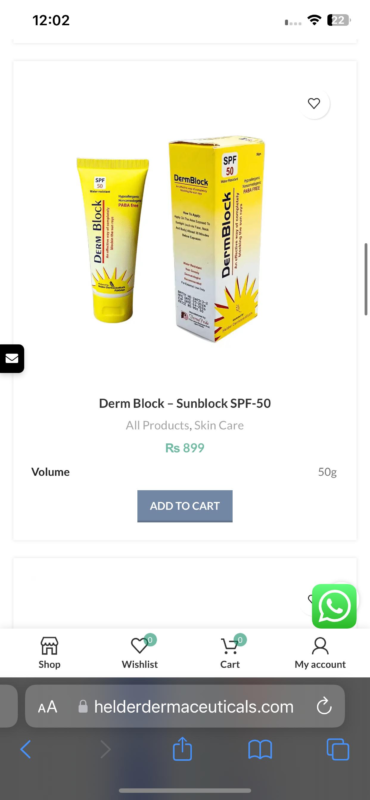Open the Shop tab in the bottom bar
Viewport: 370px width, 800px height.
point(50,653)
